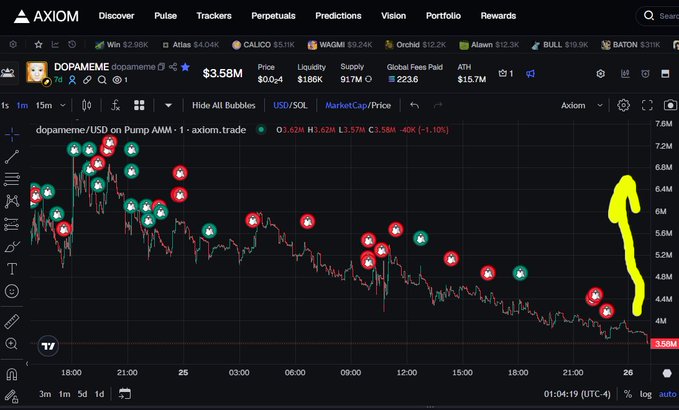The image size is (679, 410).
Task: Open the forecasting position tools
Action: [x=12, y=224]
